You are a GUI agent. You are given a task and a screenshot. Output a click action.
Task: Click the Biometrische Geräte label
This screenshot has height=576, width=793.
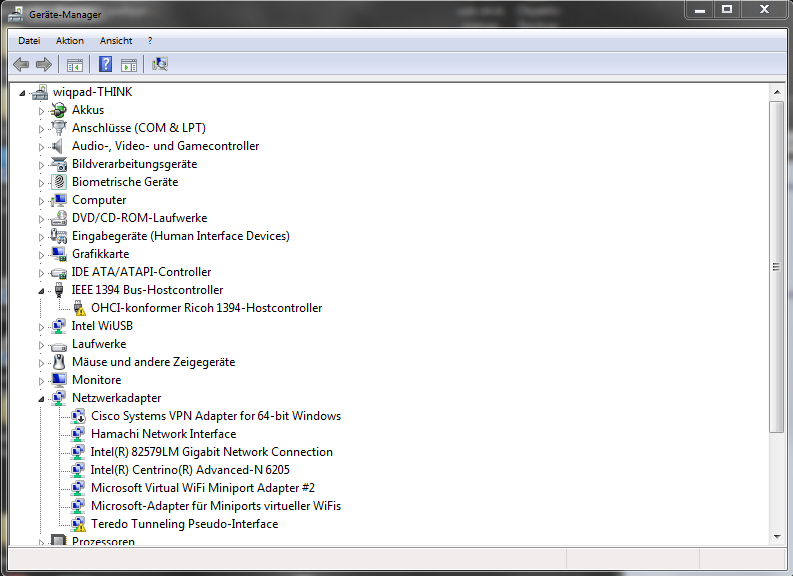125,182
